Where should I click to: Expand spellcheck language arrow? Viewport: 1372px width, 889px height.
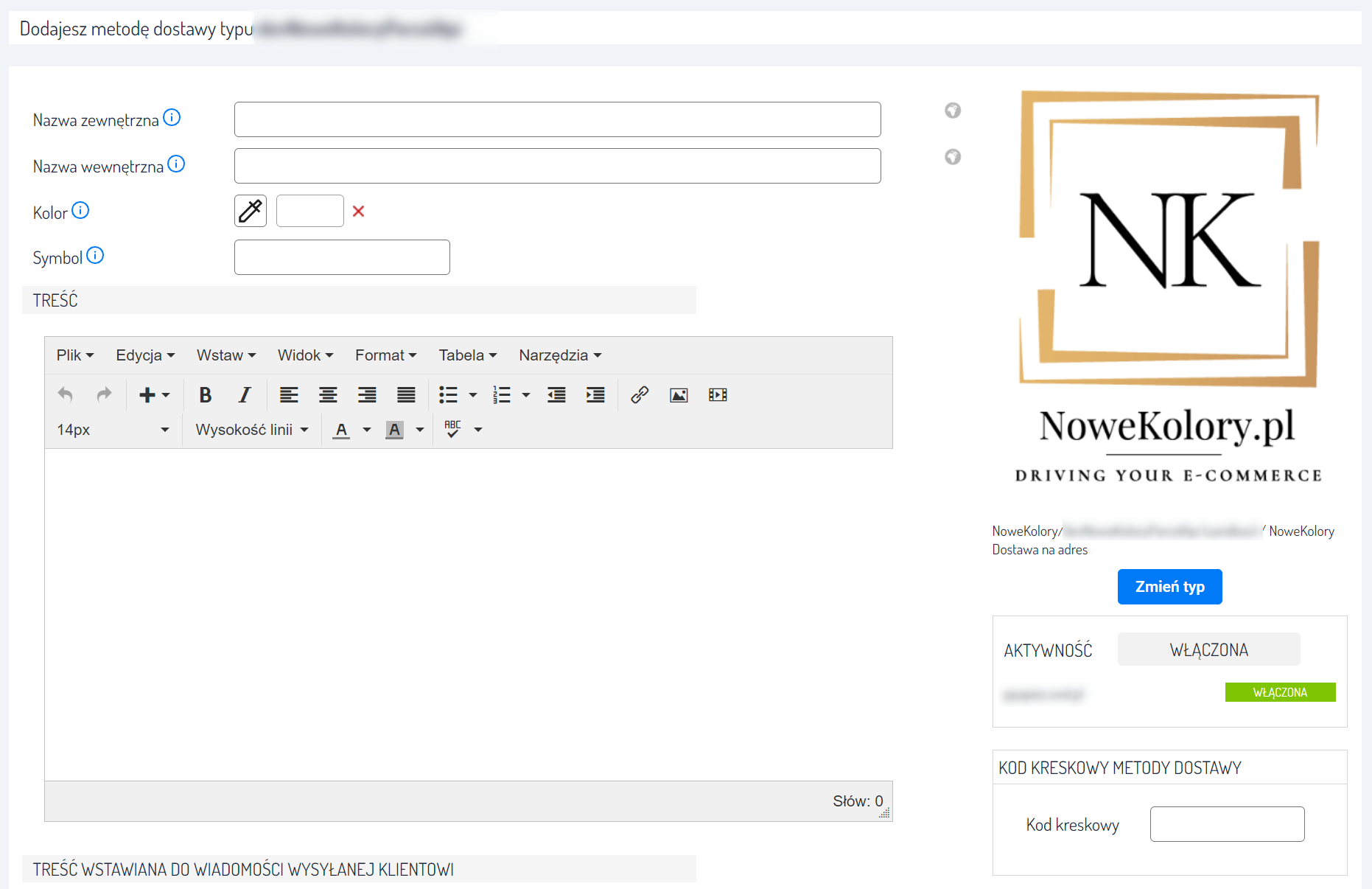tap(478, 430)
